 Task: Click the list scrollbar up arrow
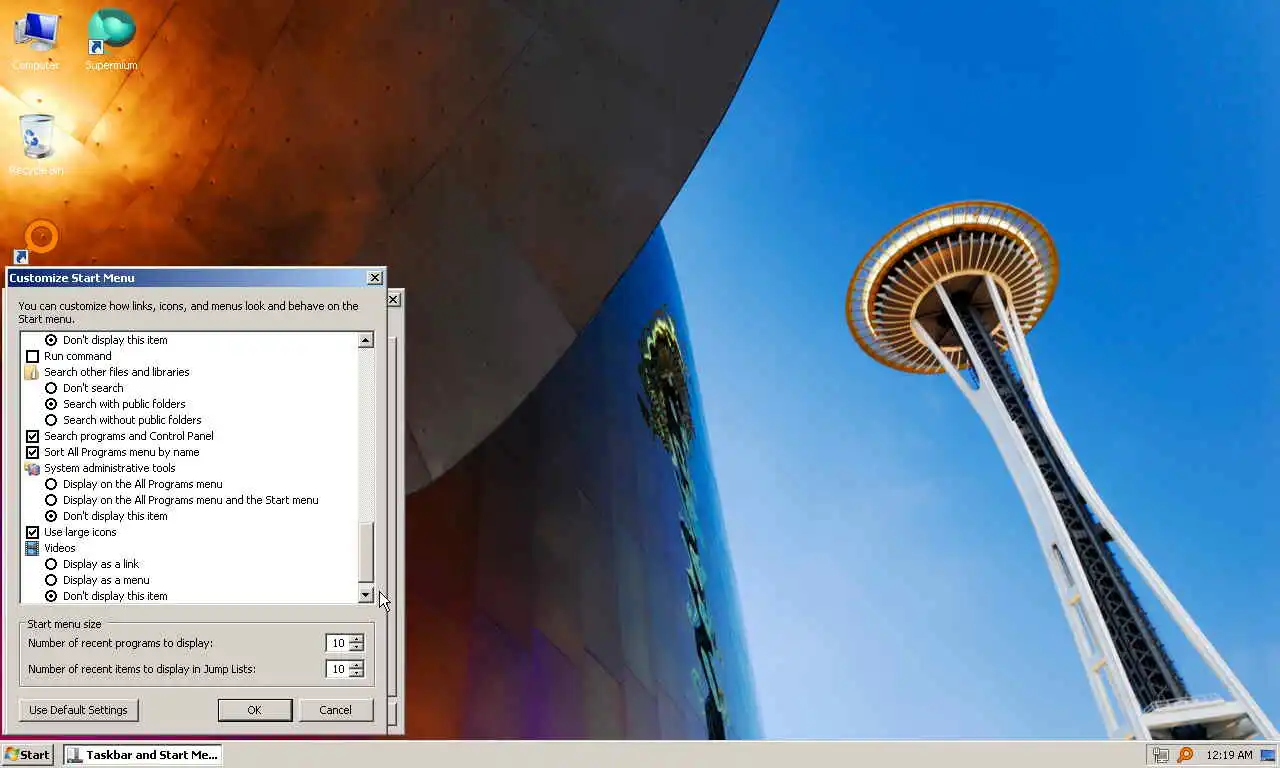365,341
